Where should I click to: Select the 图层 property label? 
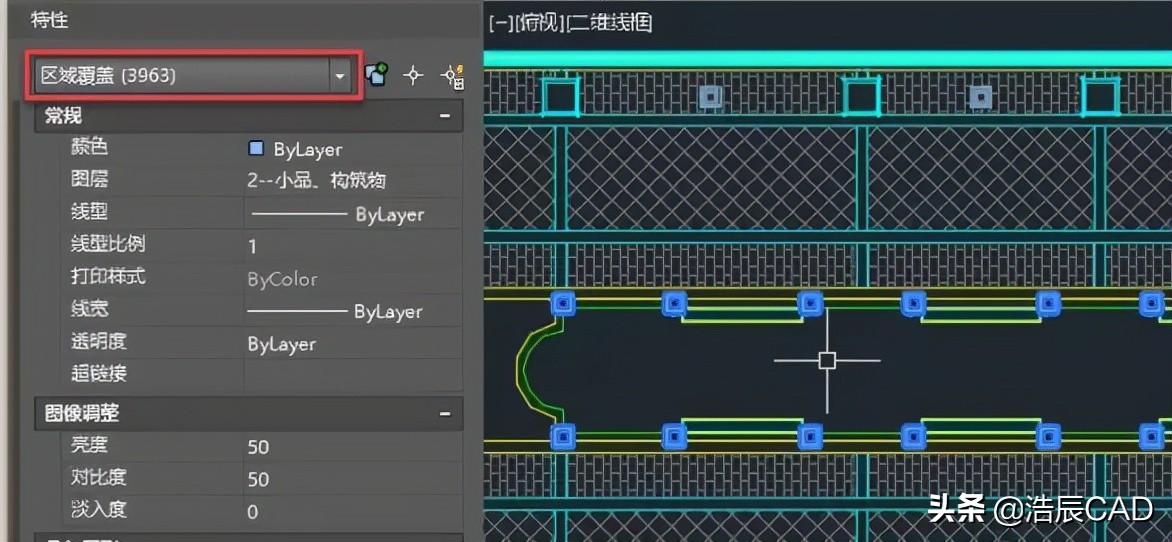[90, 179]
